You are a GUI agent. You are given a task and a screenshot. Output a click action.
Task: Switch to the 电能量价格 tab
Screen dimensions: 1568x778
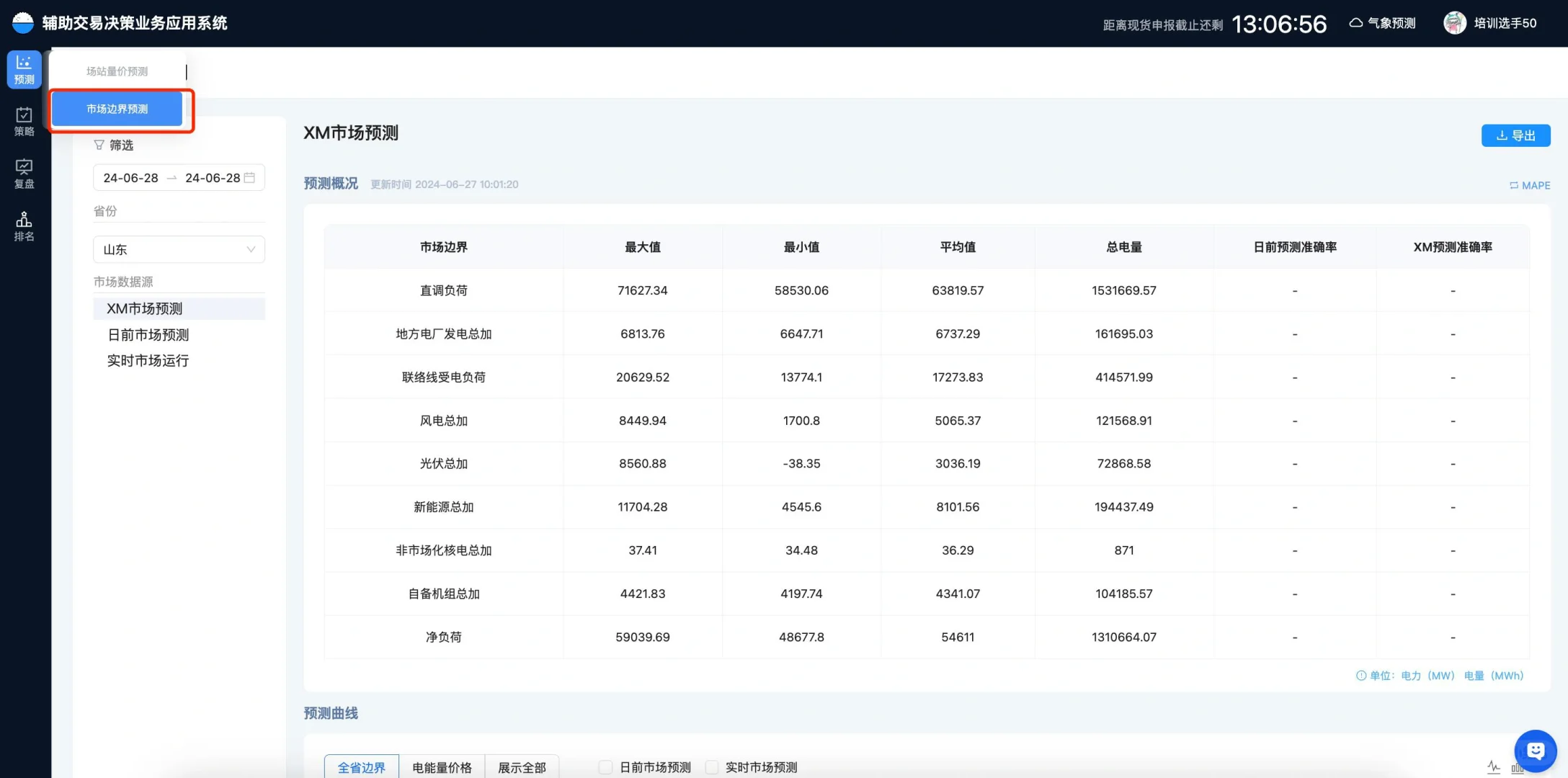point(442,767)
